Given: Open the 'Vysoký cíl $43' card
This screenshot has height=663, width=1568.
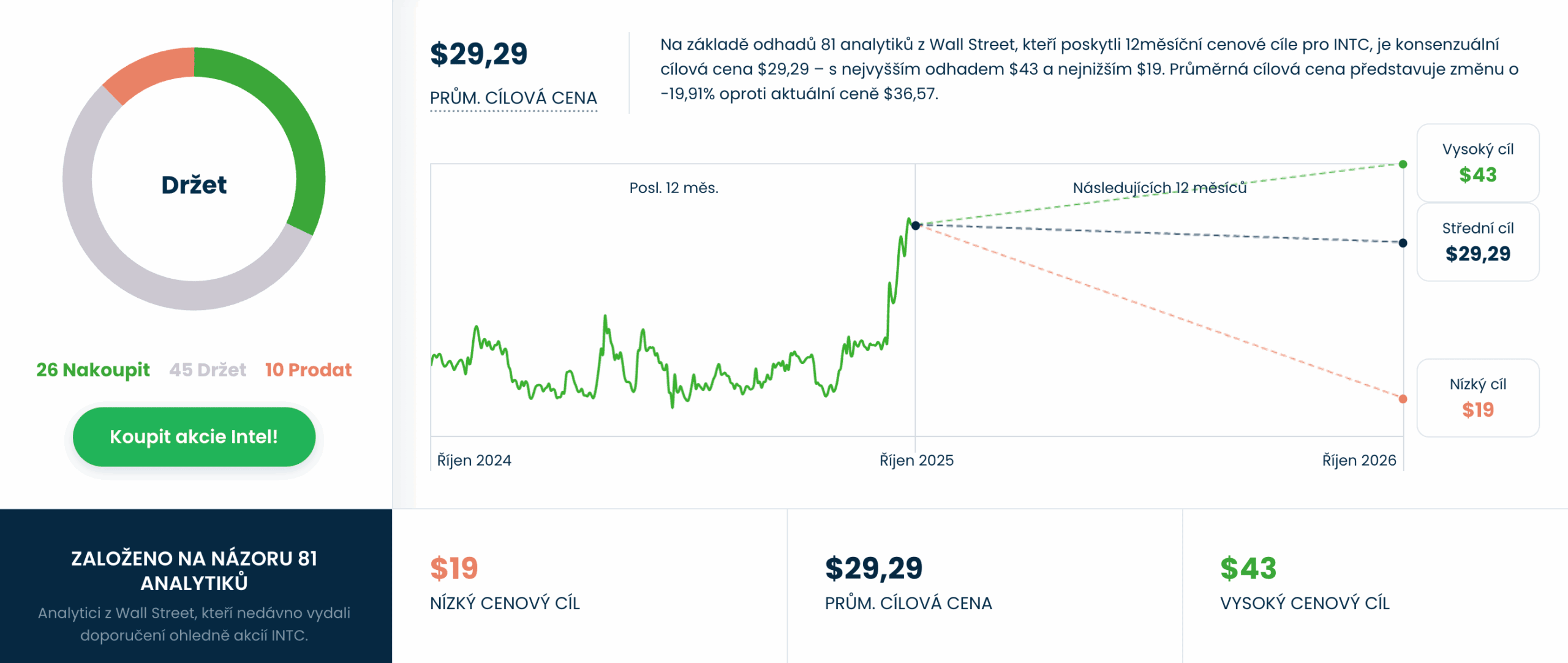Looking at the screenshot, I should (x=1477, y=163).
